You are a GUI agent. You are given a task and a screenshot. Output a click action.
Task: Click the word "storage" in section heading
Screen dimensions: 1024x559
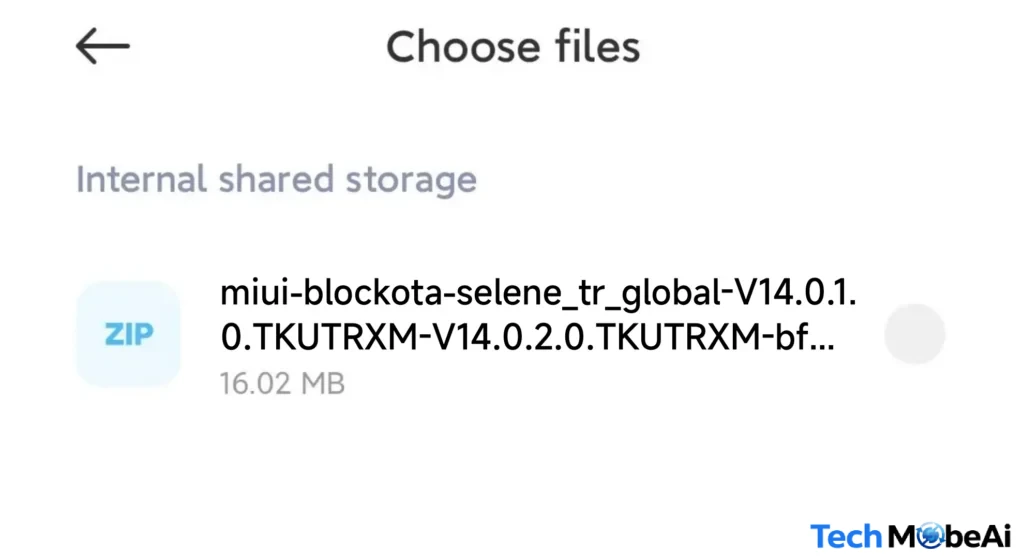pyautogui.click(x=410, y=180)
